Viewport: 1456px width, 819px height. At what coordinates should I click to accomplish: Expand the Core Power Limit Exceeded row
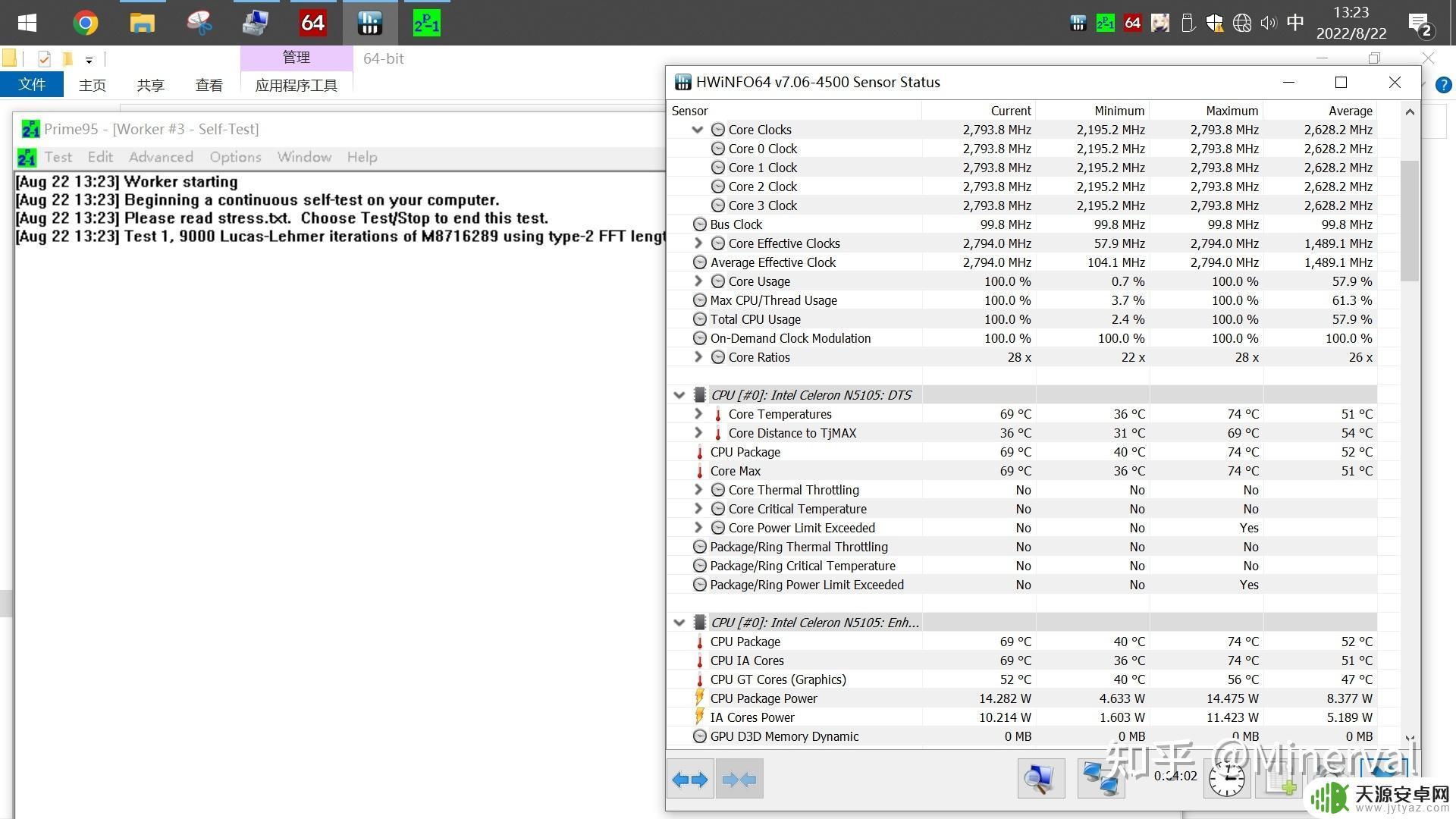[x=698, y=528]
